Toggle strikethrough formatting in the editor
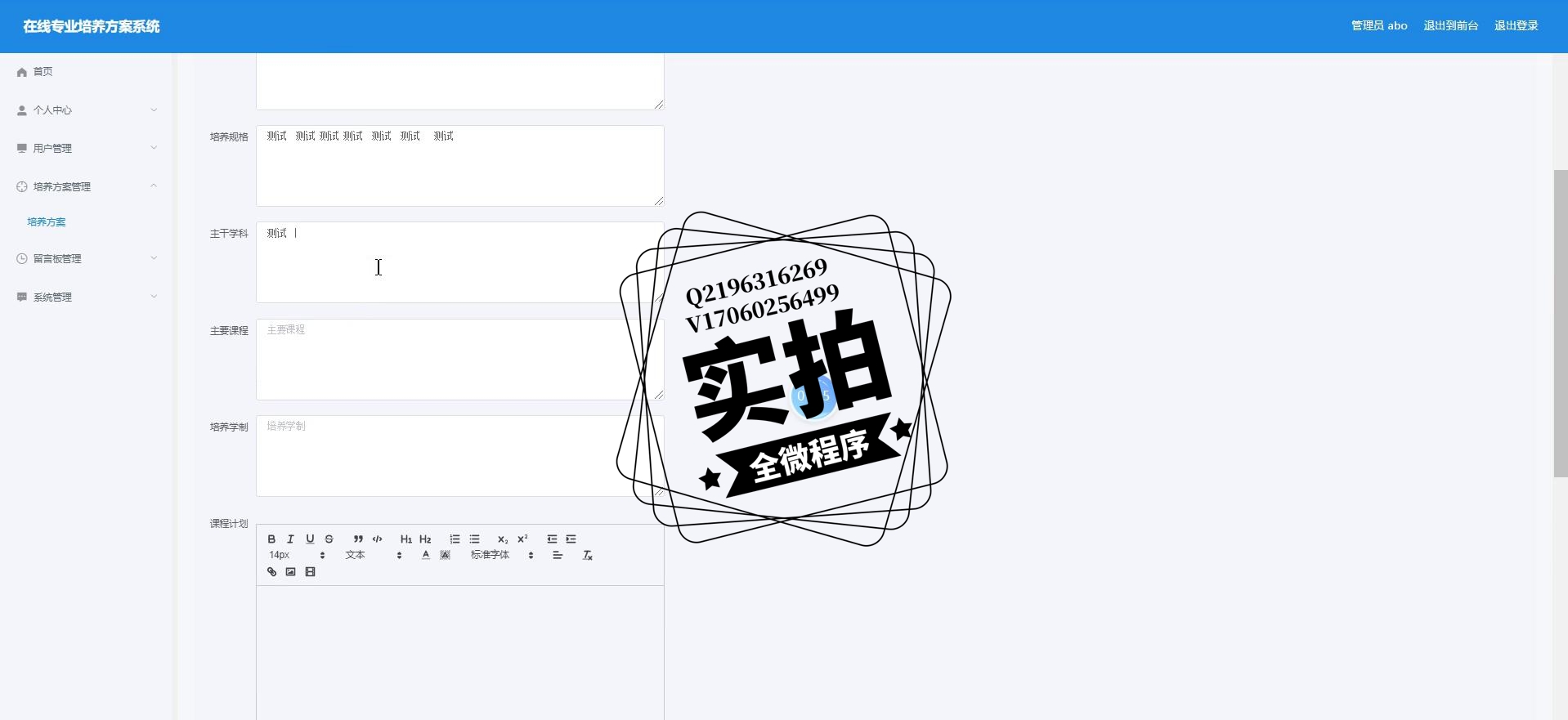The width and height of the screenshot is (1568, 720). point(329,539)
